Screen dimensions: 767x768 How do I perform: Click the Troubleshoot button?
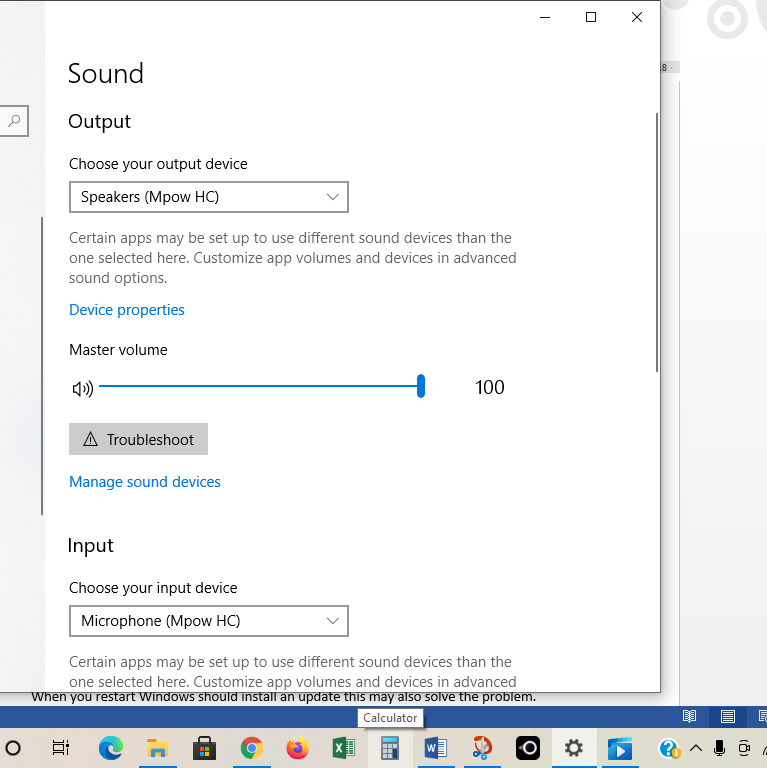[139, 439]
